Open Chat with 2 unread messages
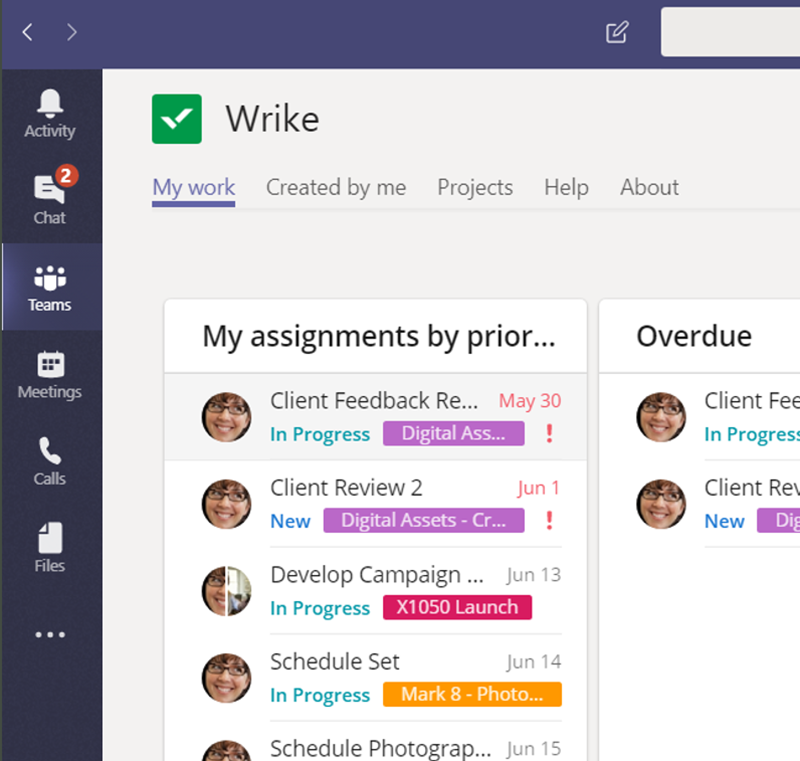 click(x=50, y=196)
